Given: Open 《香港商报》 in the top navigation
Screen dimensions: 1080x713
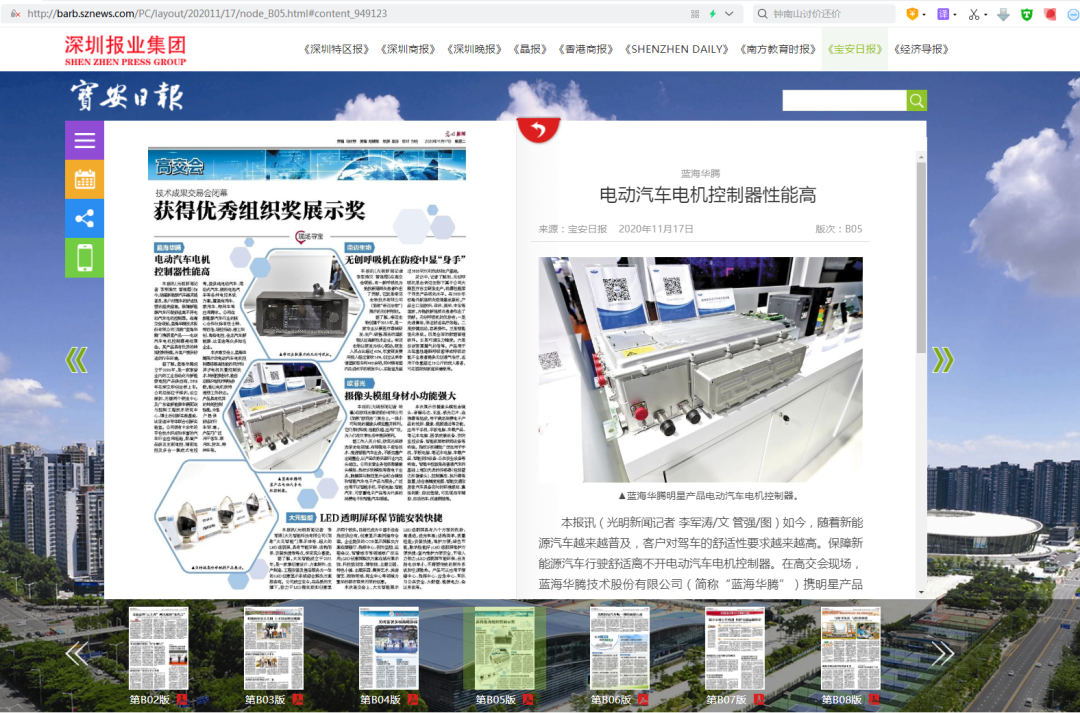Looking at the screenshot, I should (585, 50).
